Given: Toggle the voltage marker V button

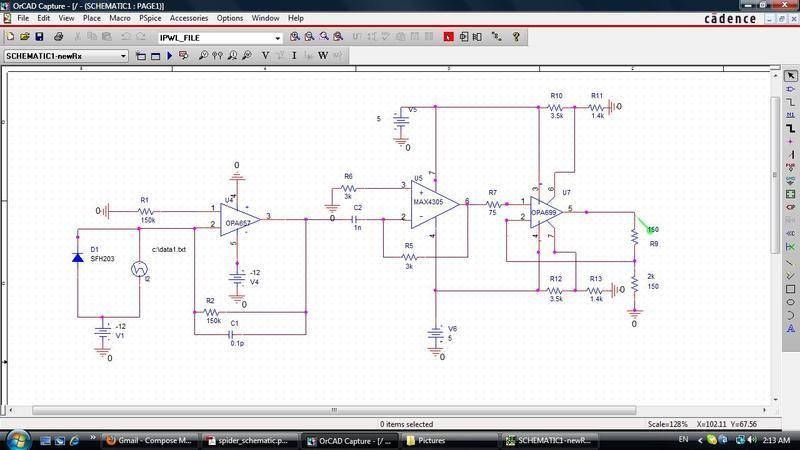Looking at the screenshot, I should [265, 56].
